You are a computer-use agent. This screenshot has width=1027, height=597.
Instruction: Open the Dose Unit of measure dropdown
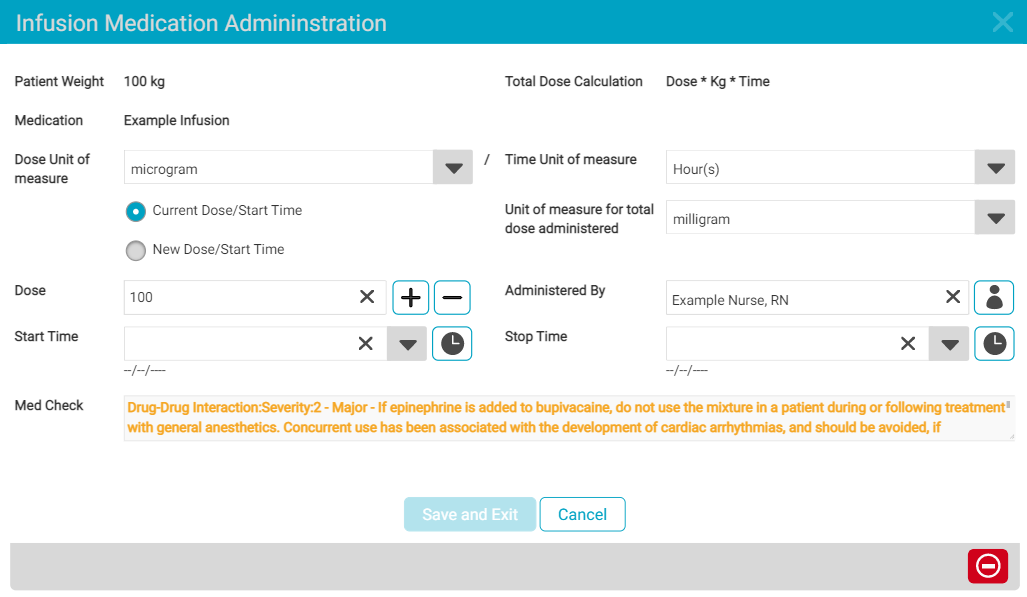[x=452, y=168]
